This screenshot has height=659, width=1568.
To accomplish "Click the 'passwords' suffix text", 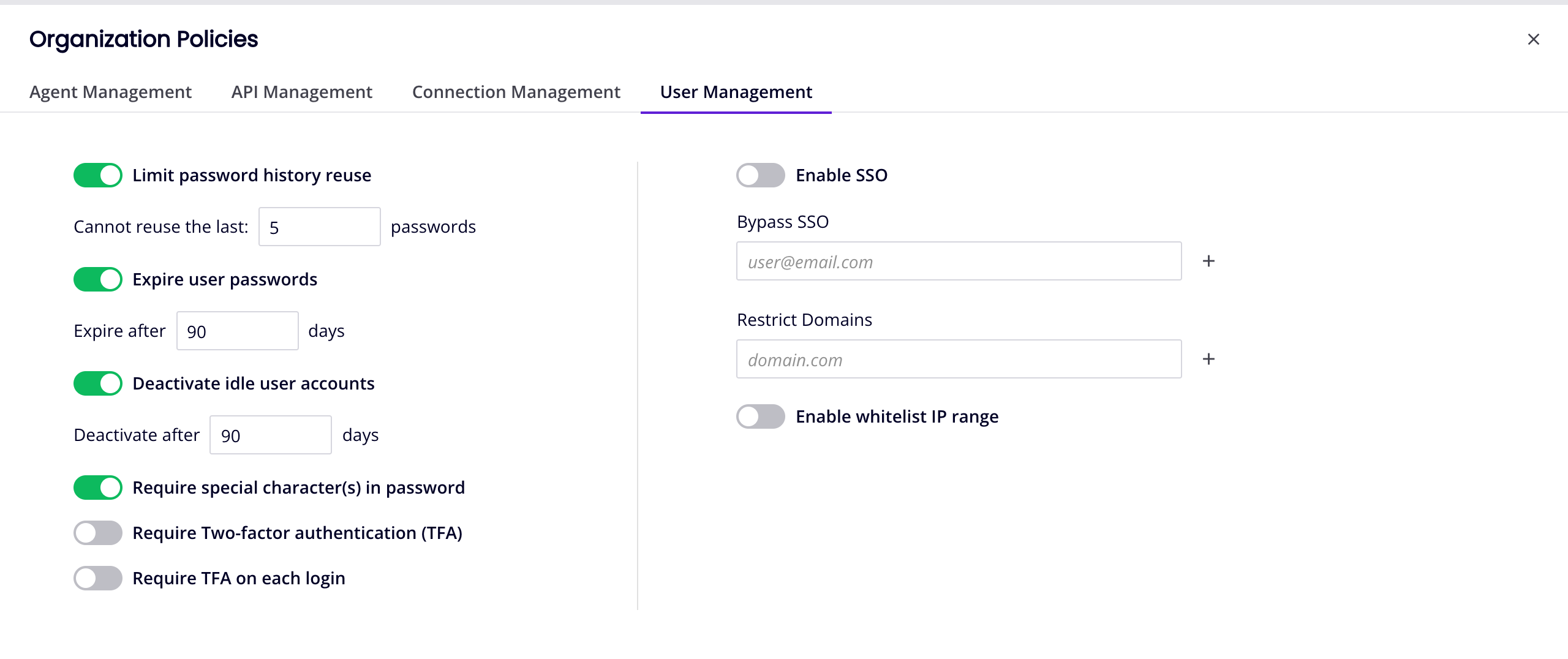I will [x=433, y=227].
